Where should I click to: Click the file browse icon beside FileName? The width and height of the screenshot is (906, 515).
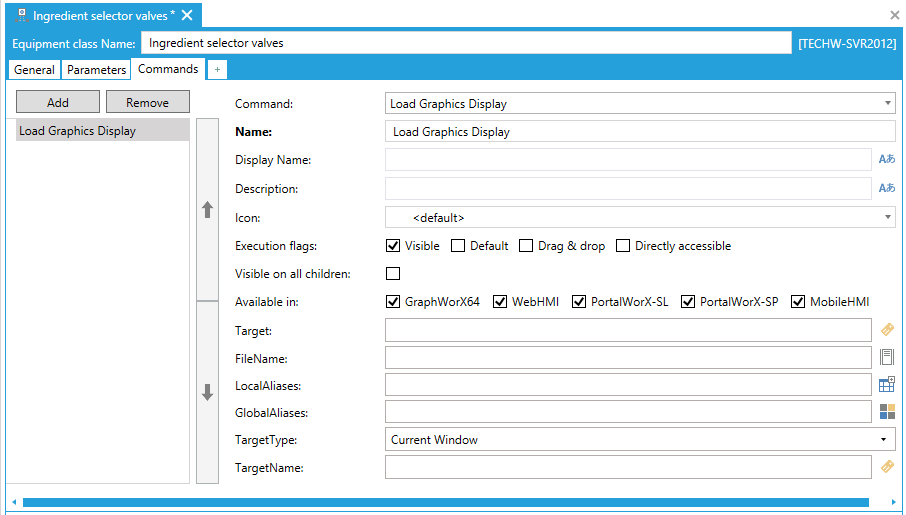[x=886, y=357]
